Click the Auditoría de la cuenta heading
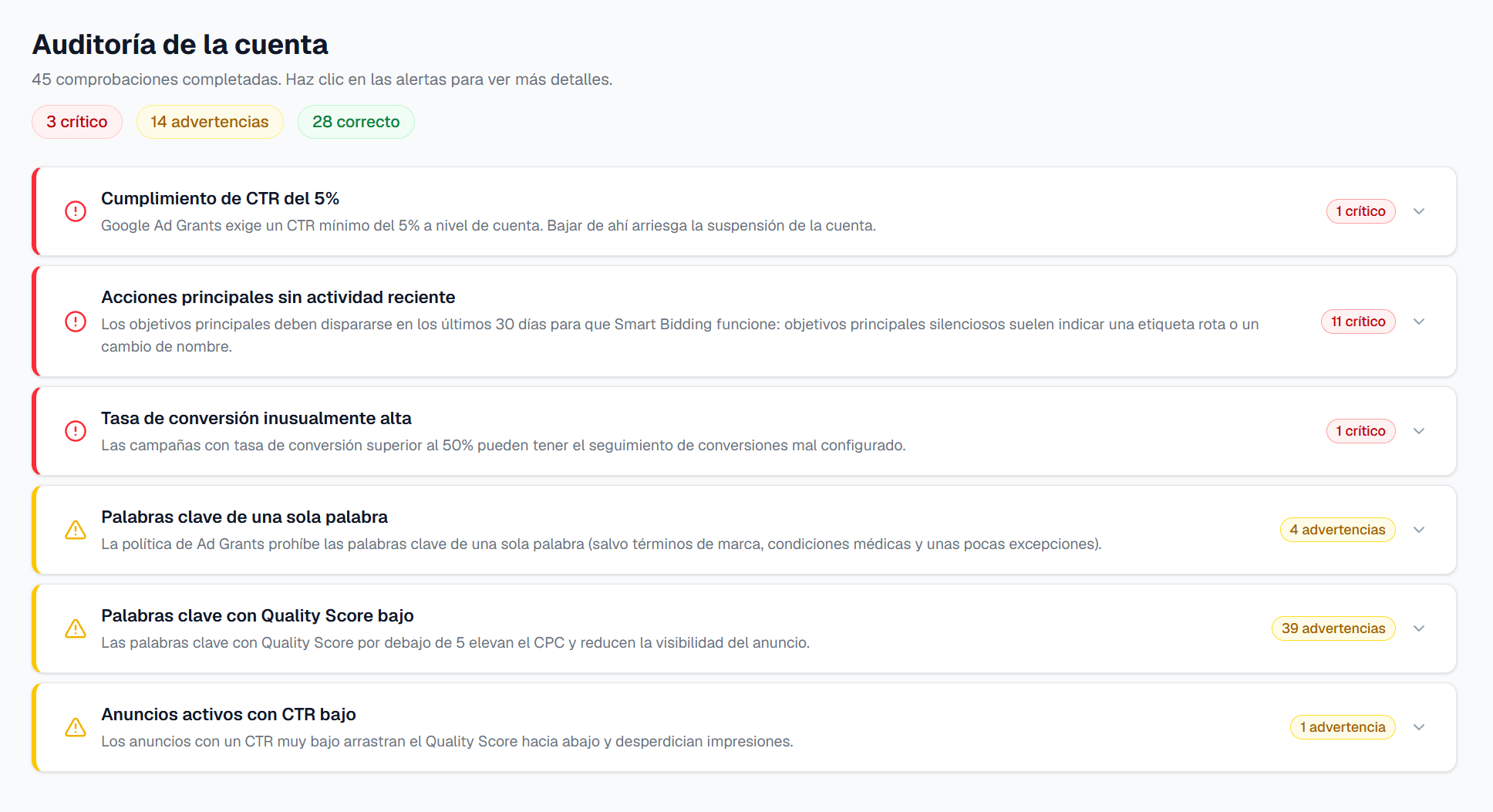This screenshot has height=812, width=1493. click(x=180, y=45)
